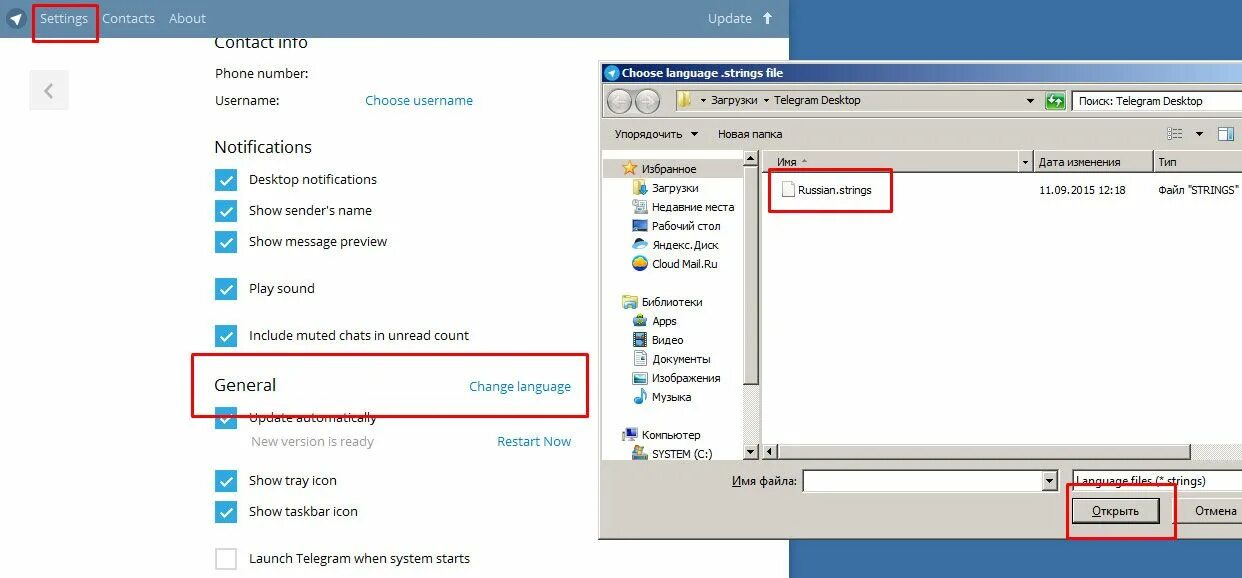1242x578 pixels.
Task: Open the Имя column filter dropdown arrow
Action: [1025, 161]
